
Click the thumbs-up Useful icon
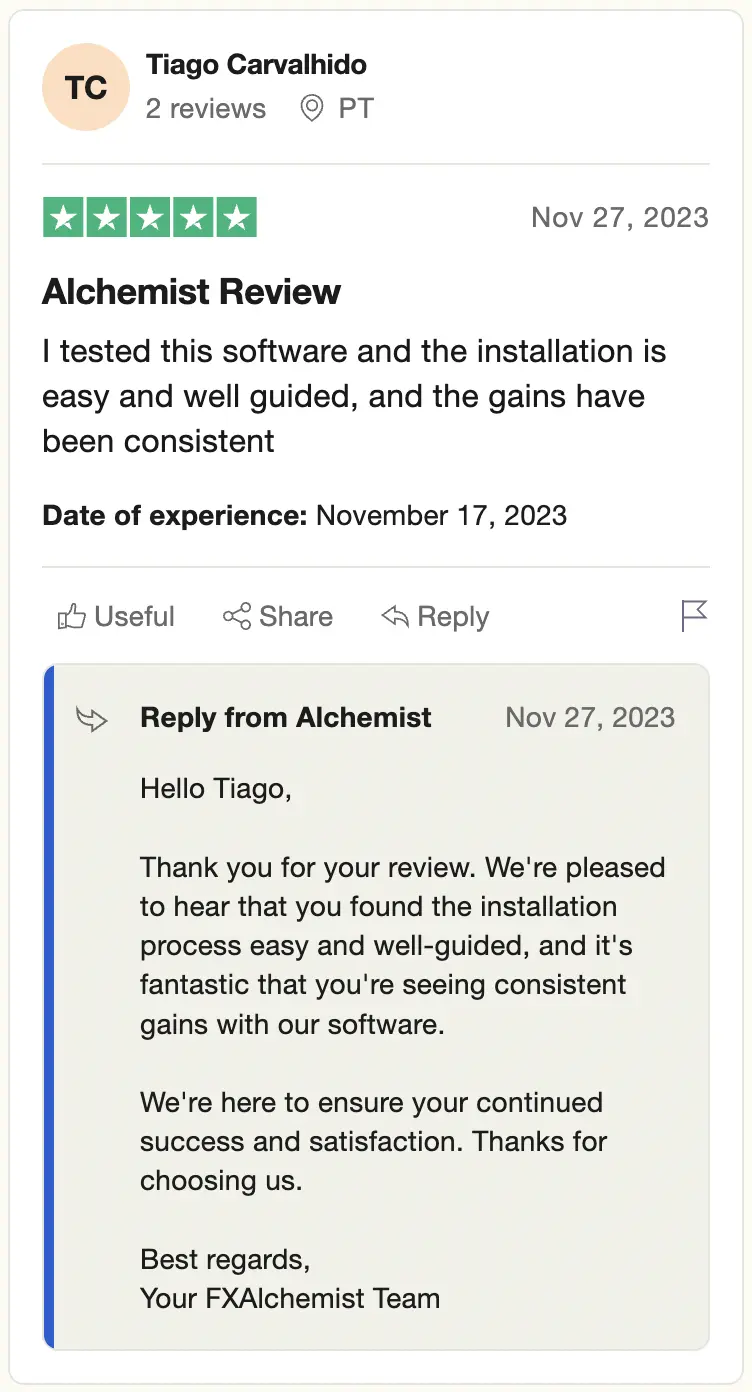[x=71, y=617]
